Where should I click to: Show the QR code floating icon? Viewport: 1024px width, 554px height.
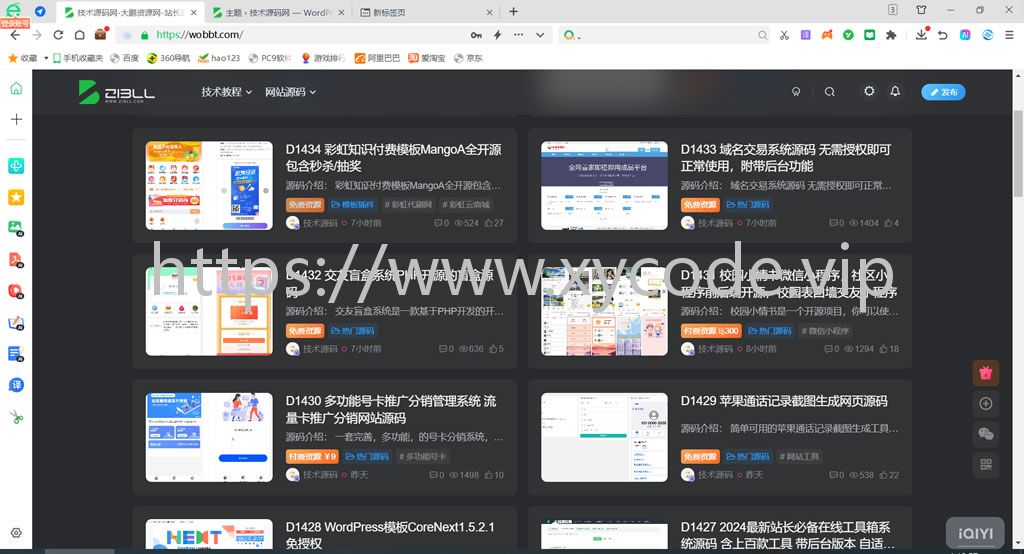click(x=986, y=464)
